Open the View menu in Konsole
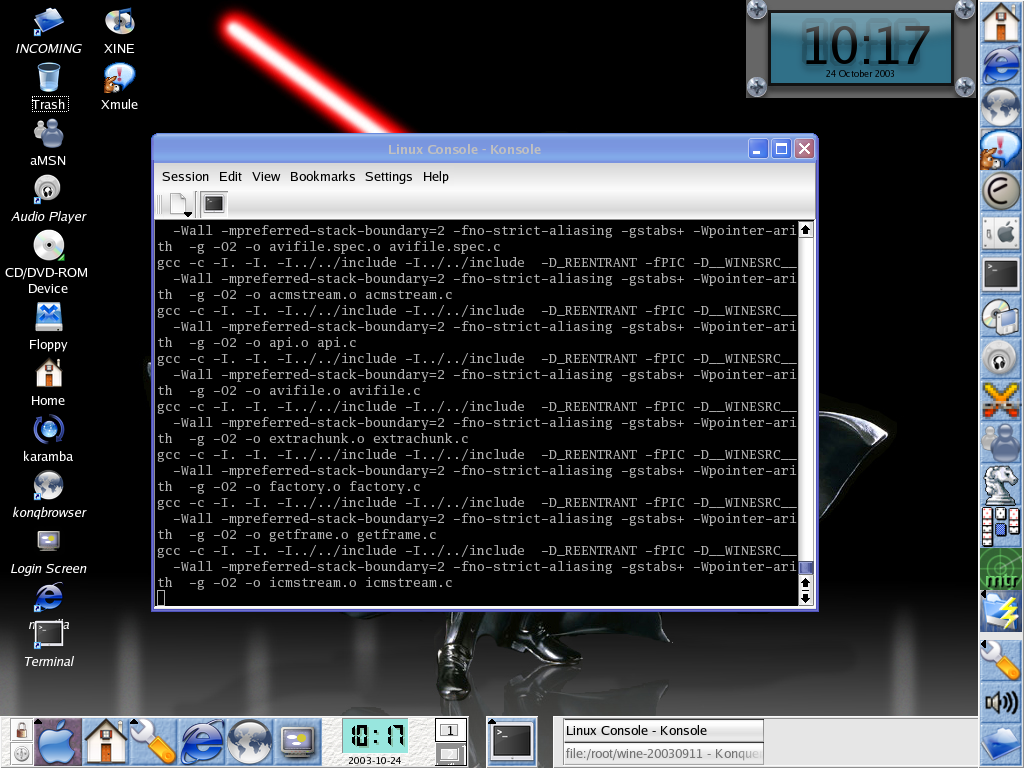The height and width of the screenshot is (768, 1024). [x=266, y=176]
